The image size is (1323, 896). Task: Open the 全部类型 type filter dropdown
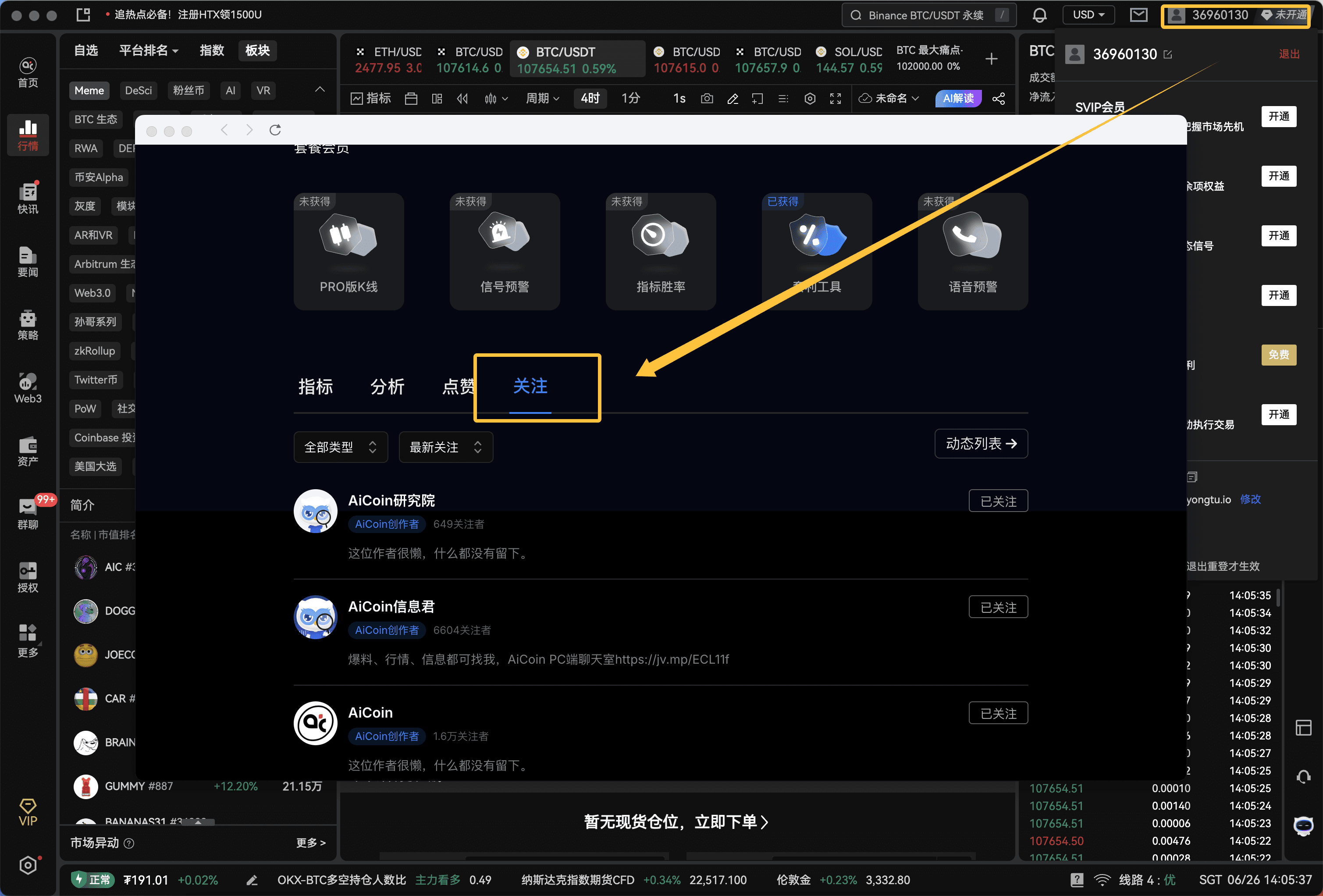click(x=341, y=447)
